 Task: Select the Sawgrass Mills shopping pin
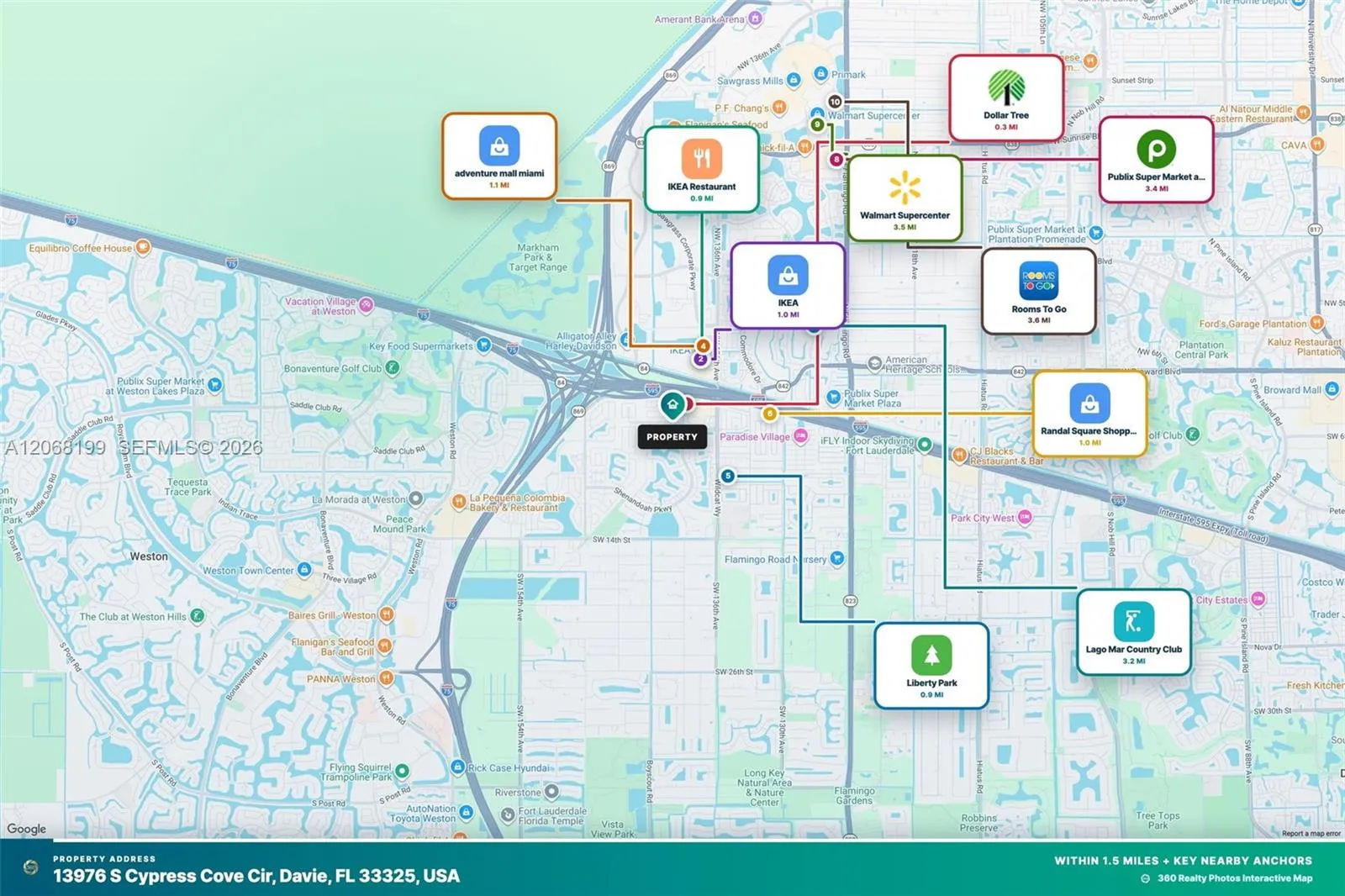point(793,81)
